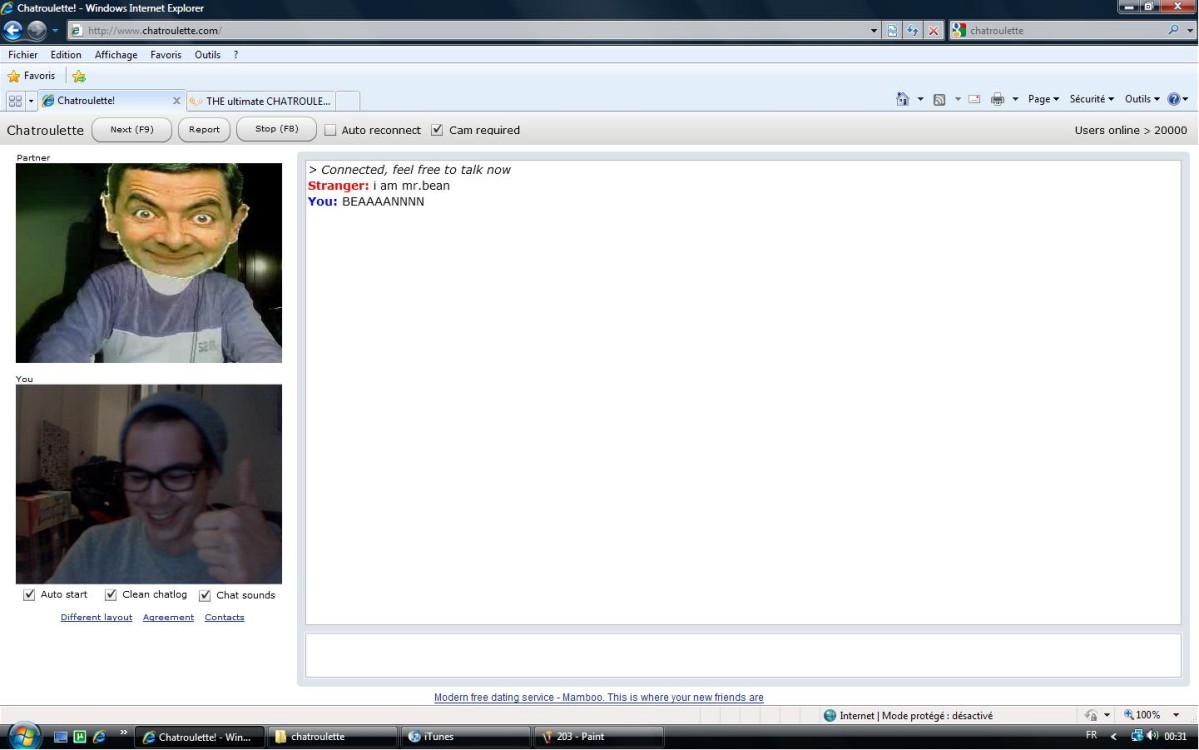Follow the Modern free dating service Mamboo link
The height and width of the screenshot is (750, 1199).
599,697
